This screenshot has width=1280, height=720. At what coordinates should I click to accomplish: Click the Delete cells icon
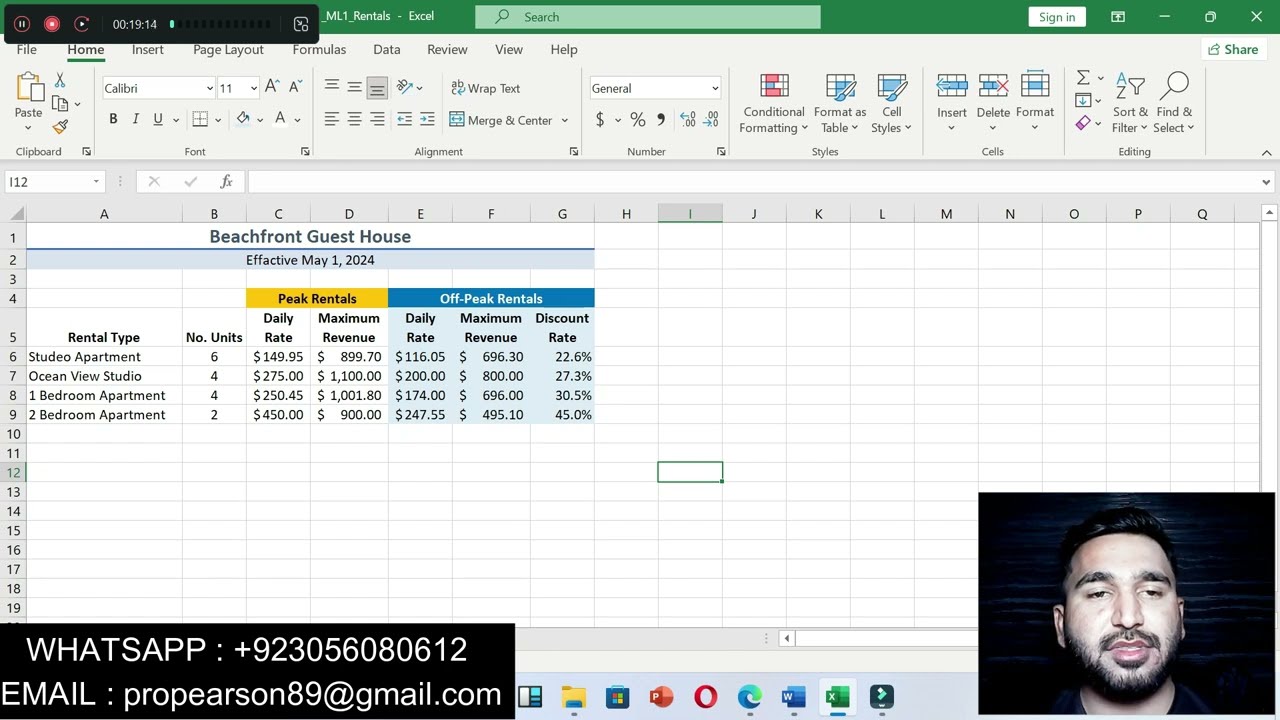click(993, 87)
